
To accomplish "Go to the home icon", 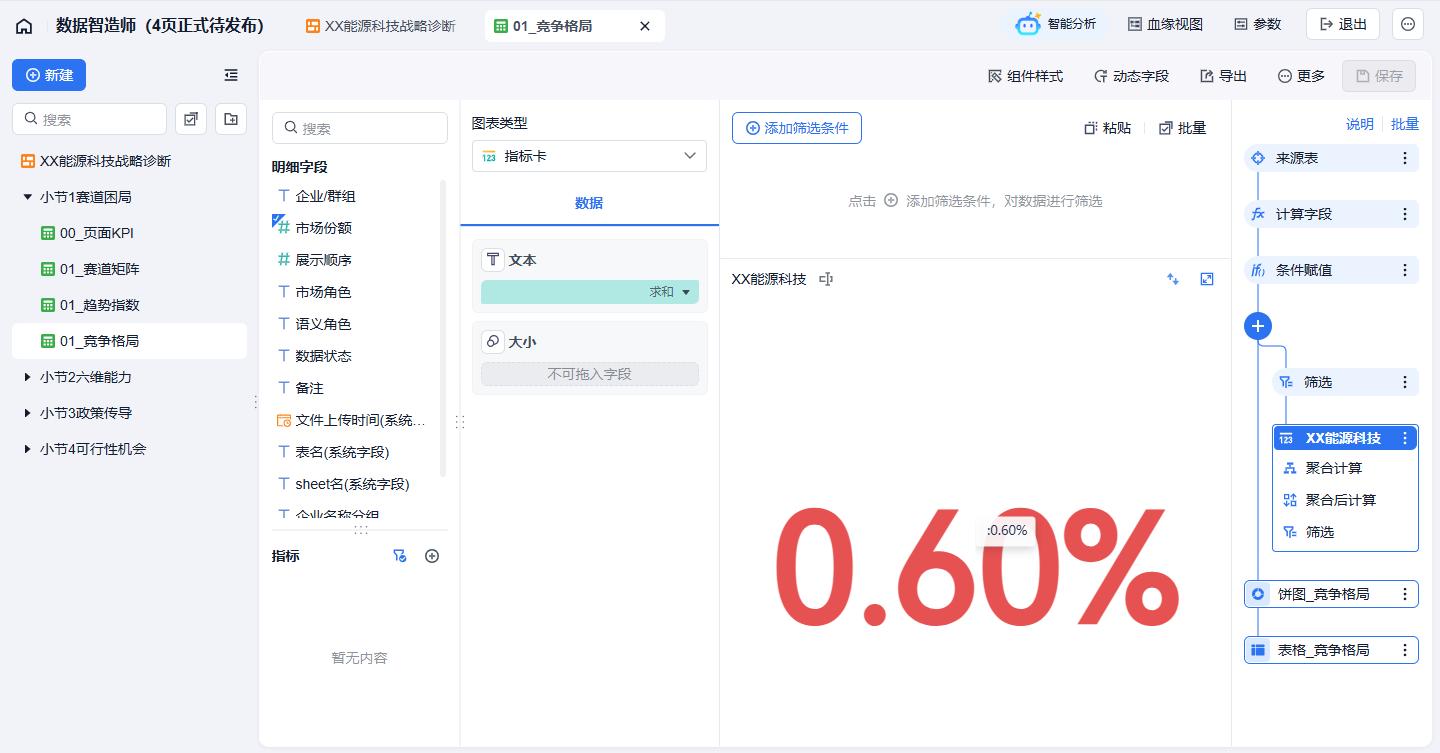I will [24, 26].
